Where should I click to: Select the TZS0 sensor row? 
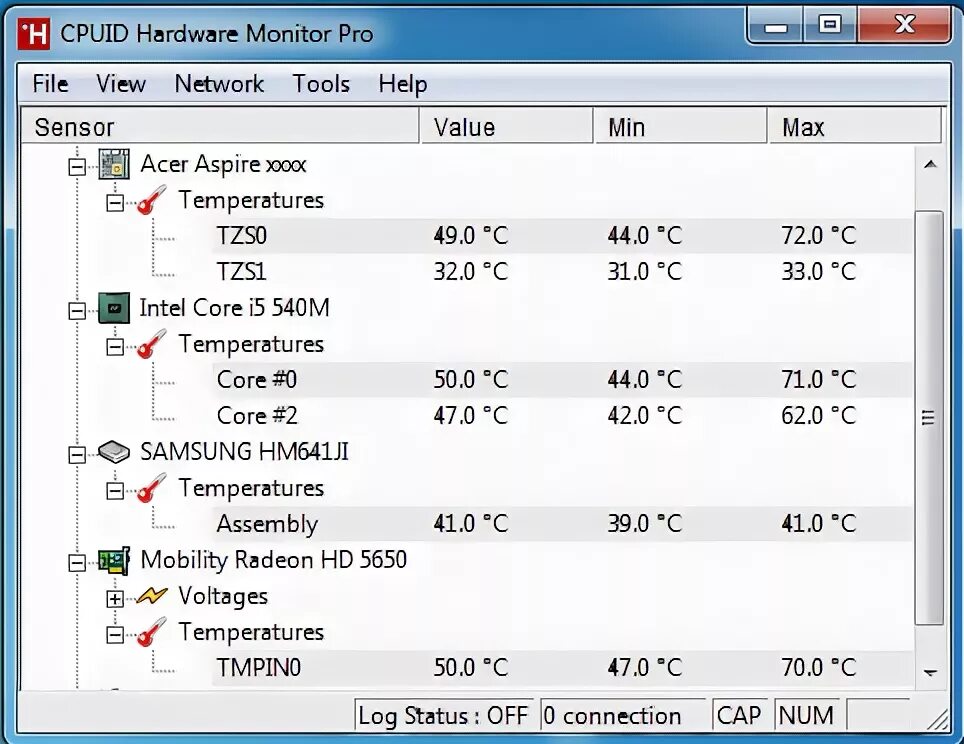[x=562, y=235]
